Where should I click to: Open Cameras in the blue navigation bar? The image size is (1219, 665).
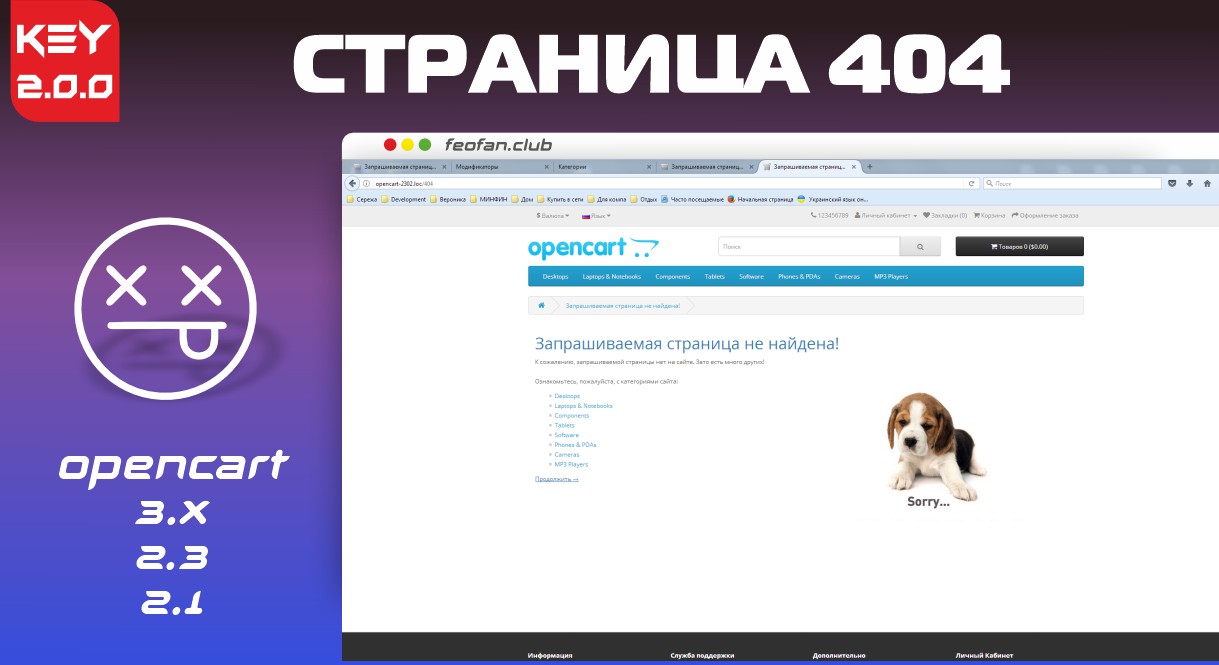pos(847,276)
